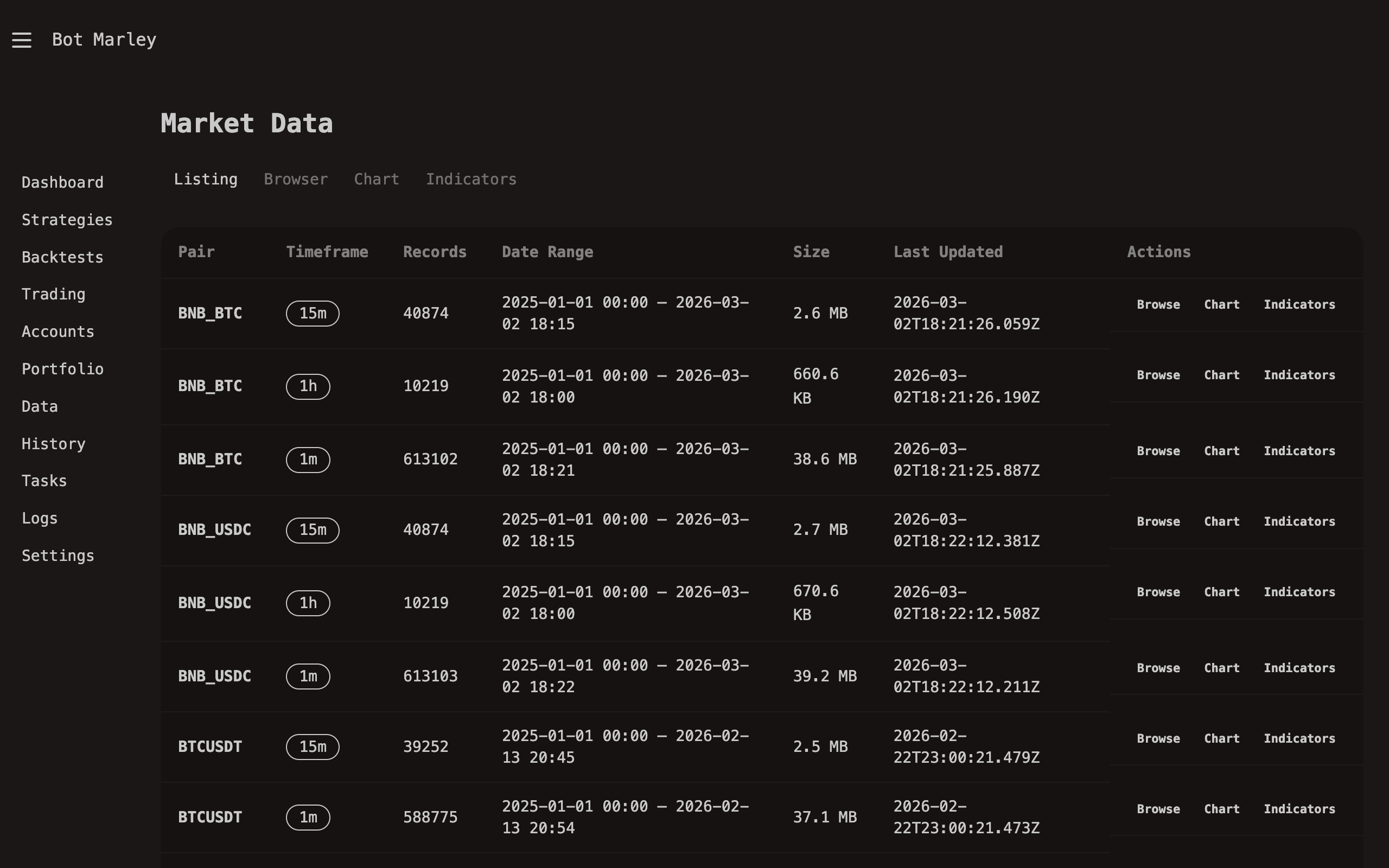View the Portfolio section
This screenshot has height=868, width=1389.
pos(62,368)
